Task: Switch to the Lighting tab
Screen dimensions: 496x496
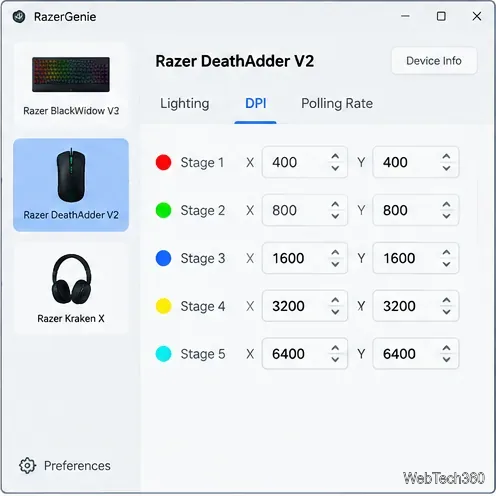Action: click(185, 103)
